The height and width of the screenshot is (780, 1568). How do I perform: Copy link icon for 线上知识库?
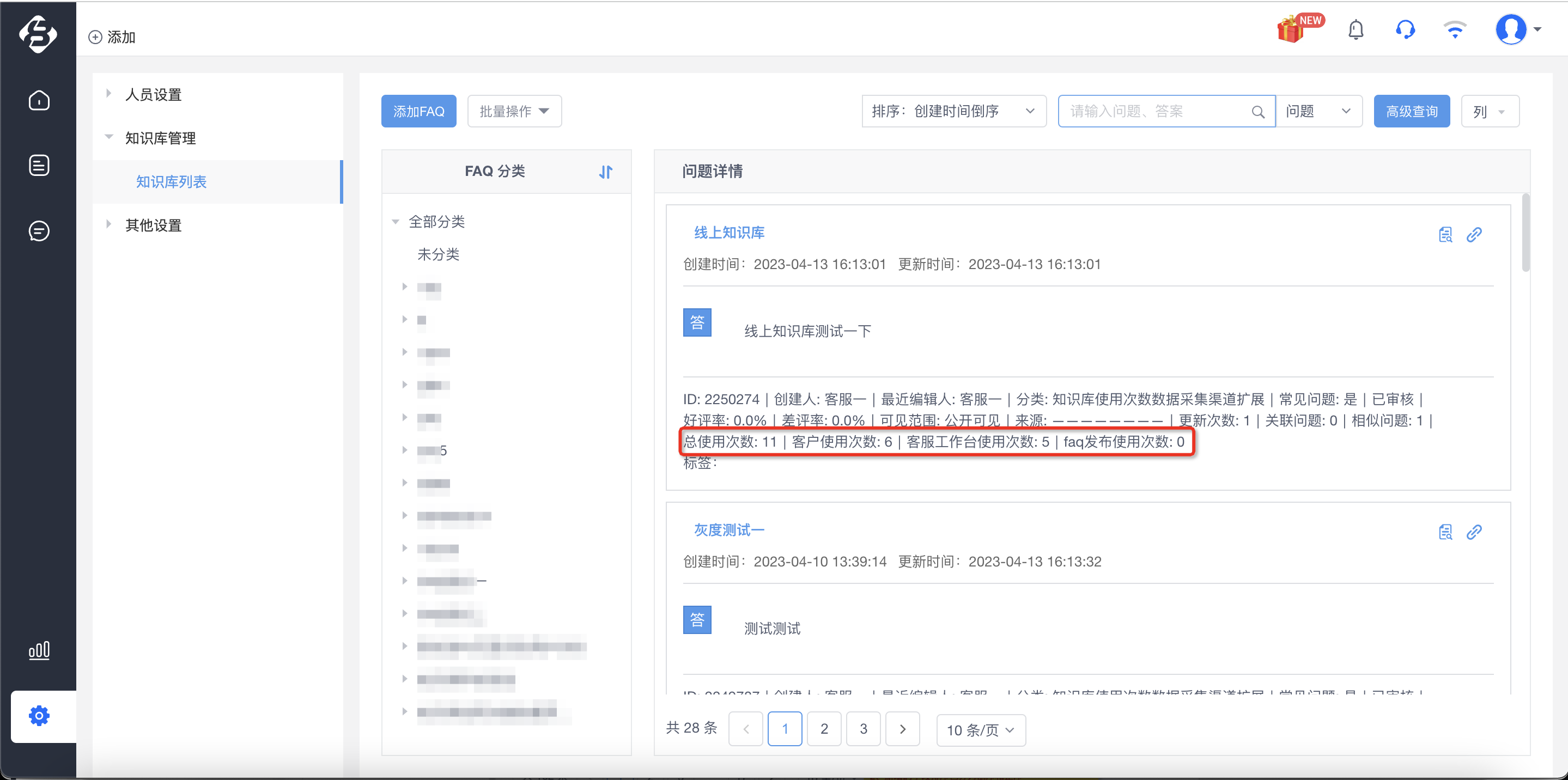pos(1474,235)
